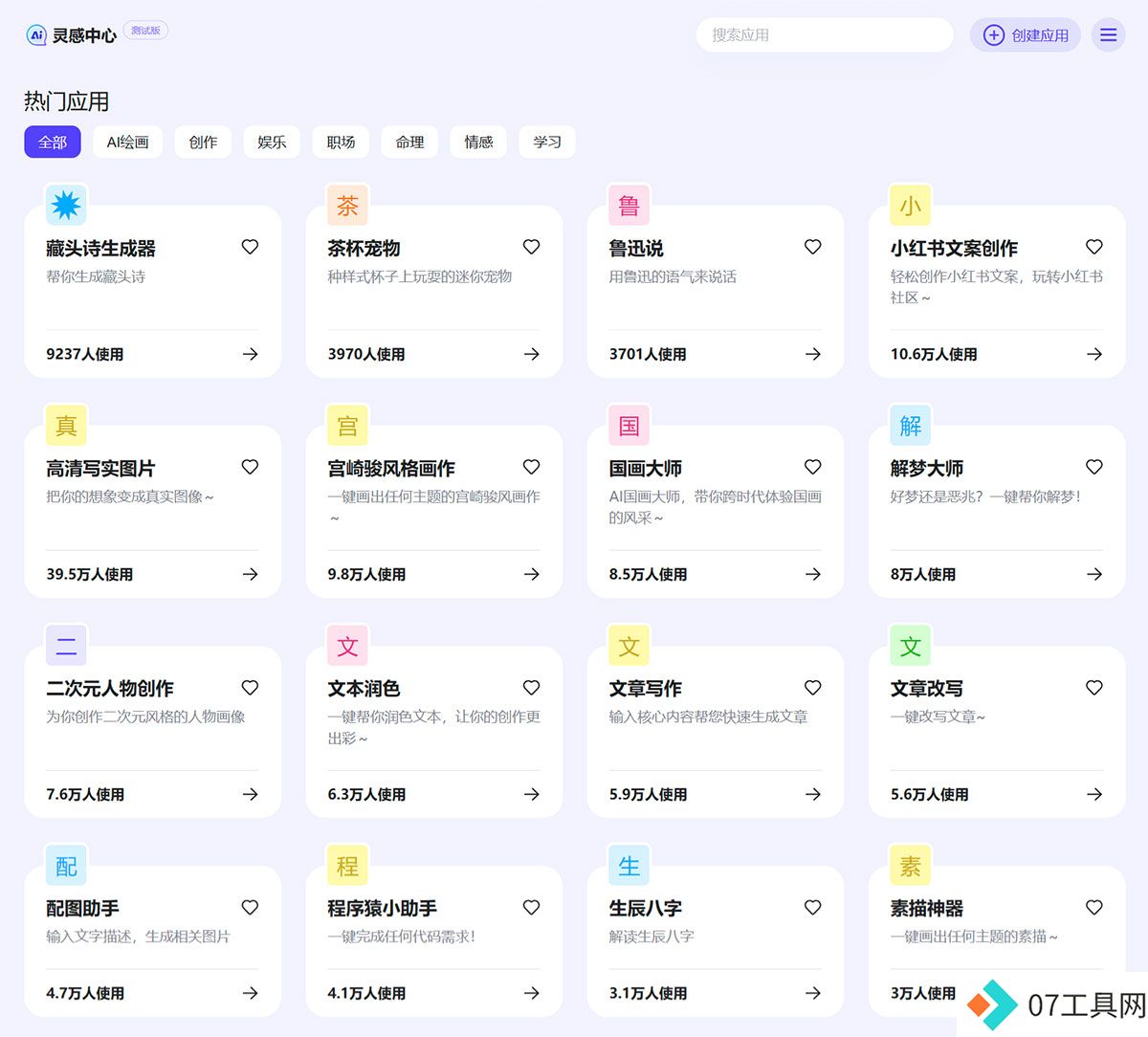Click the 高清写实图片 真 icon tile
Screen dimensions: 1148x1037
pos(66,425)
